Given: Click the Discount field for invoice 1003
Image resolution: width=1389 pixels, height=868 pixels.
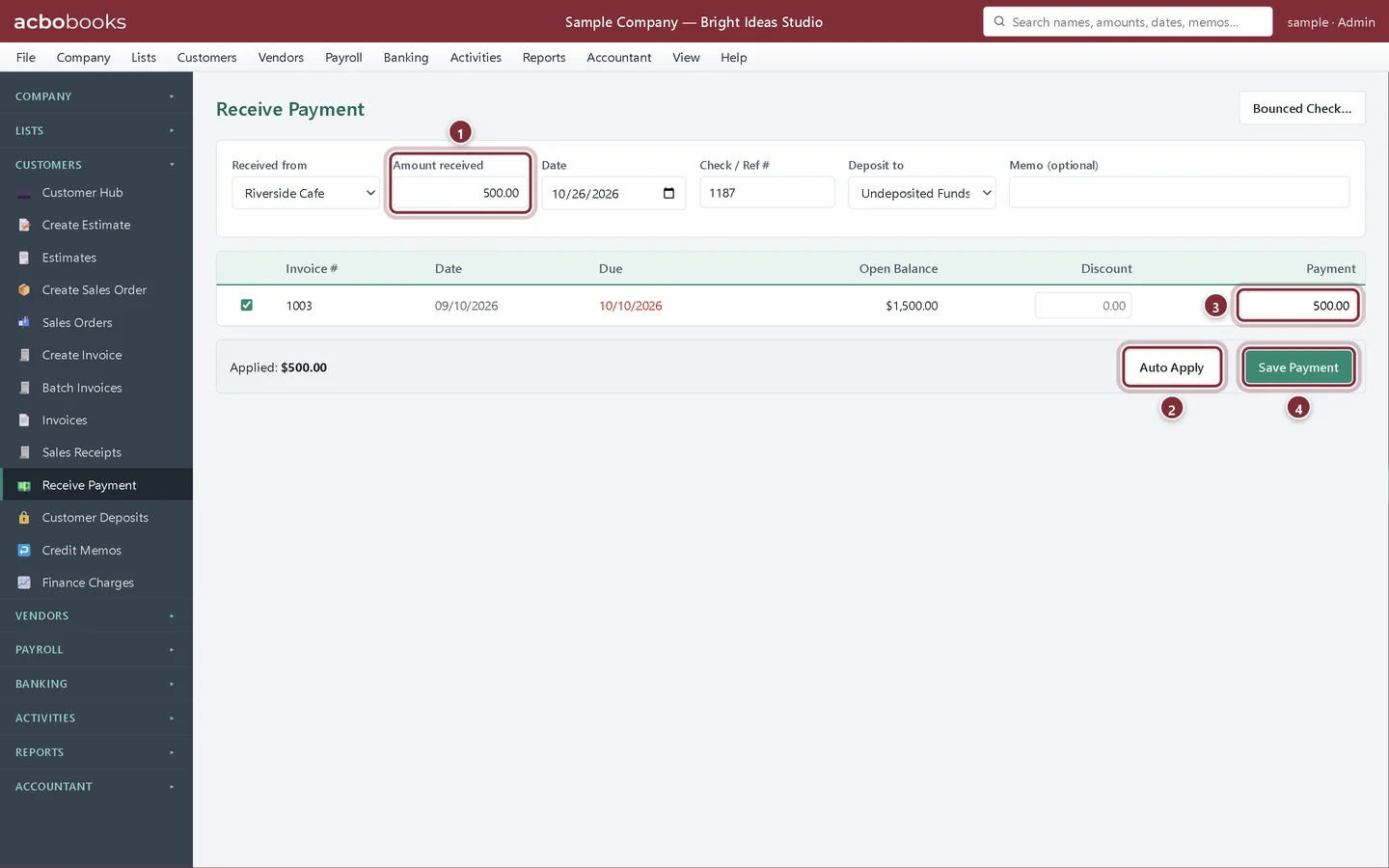Looking at the screenshot, I should [x=1083, y=306].
